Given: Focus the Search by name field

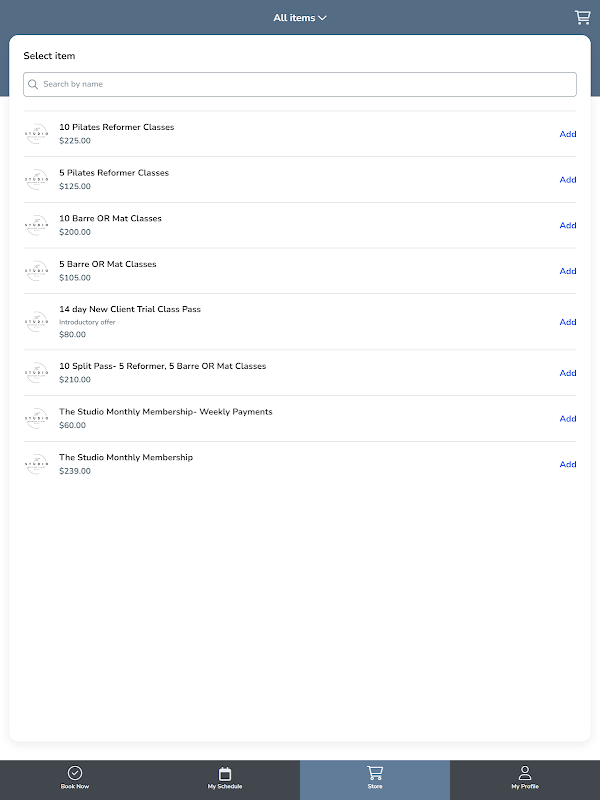Looking at the screenshot, I should point(305,85).
